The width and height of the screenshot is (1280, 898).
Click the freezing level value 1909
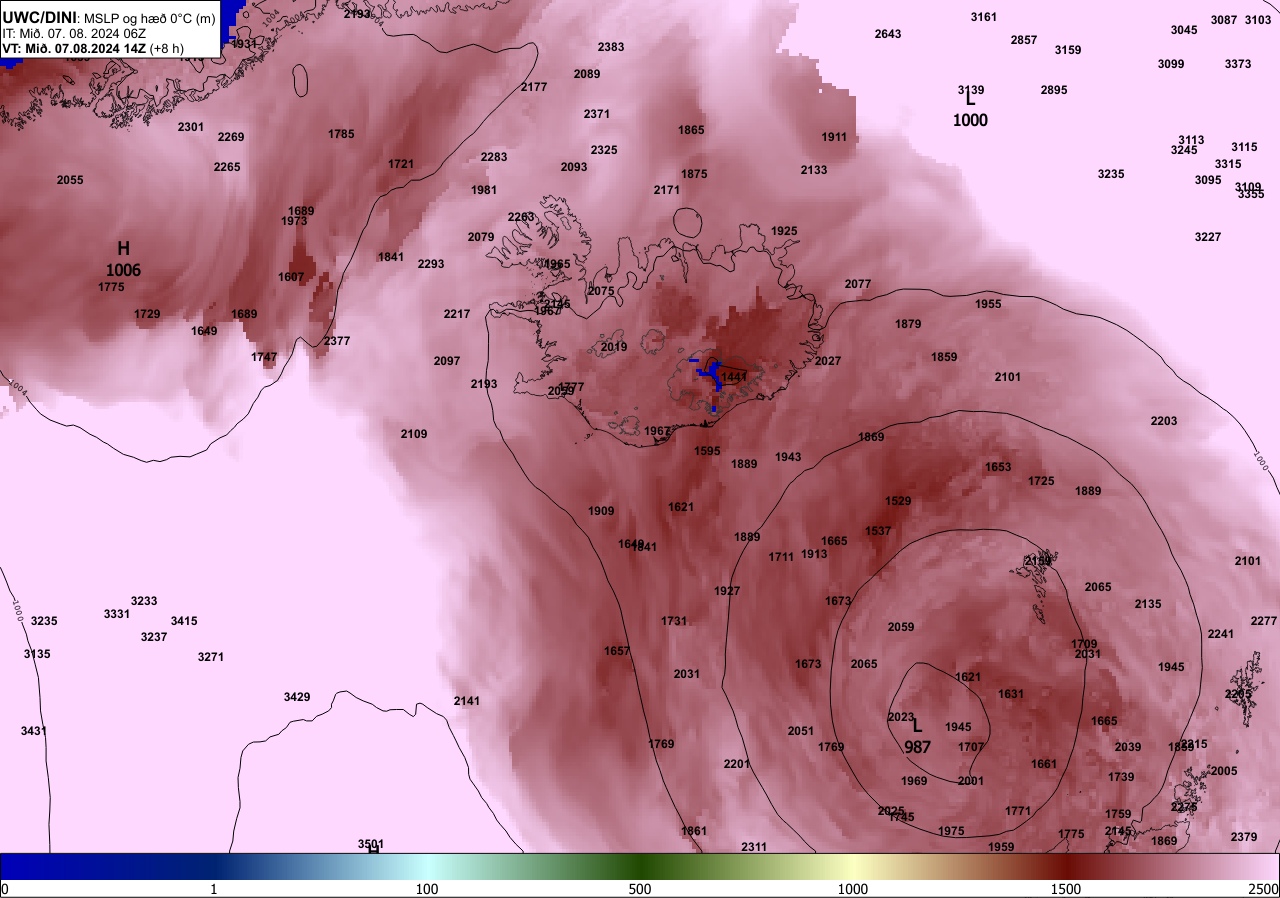click(x=601, y=511)
